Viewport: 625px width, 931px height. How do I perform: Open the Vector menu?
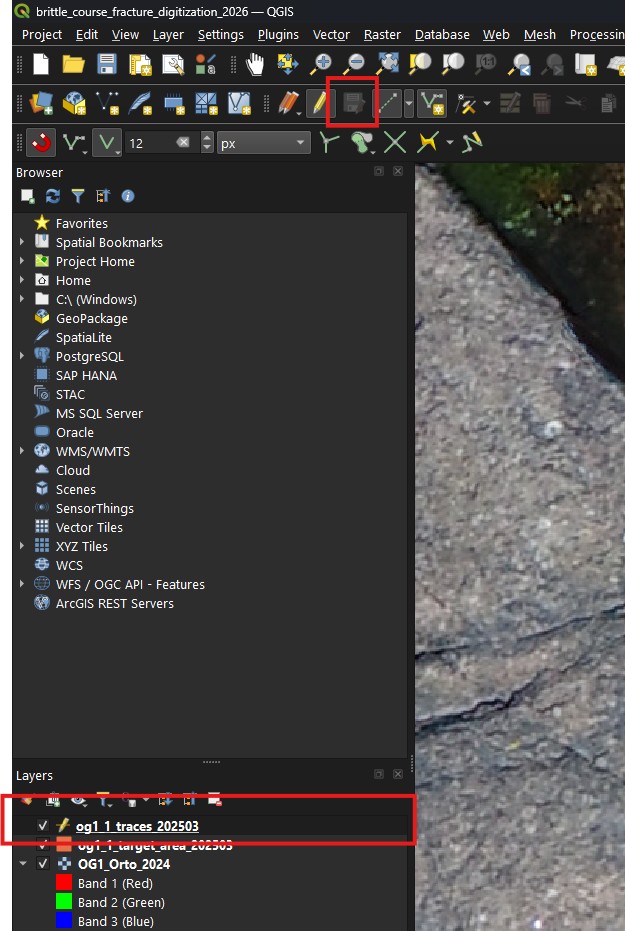[x=331, y=35]
